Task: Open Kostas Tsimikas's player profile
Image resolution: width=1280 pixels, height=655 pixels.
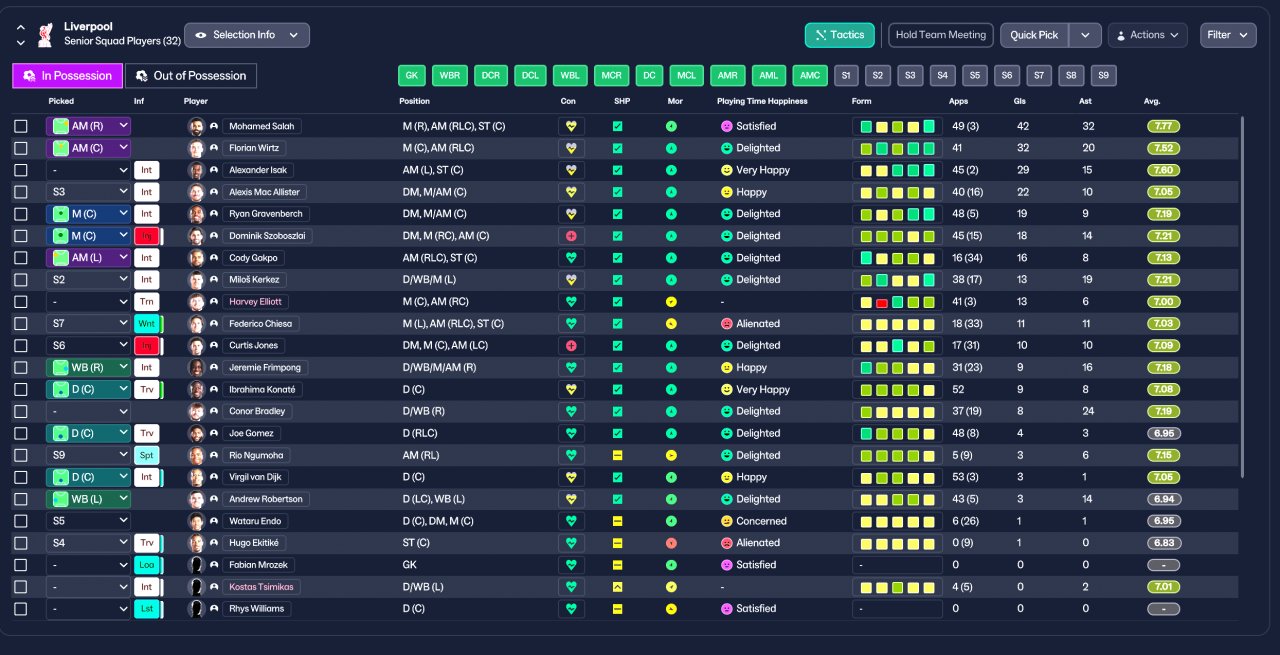Action: (x=261, y=587)
